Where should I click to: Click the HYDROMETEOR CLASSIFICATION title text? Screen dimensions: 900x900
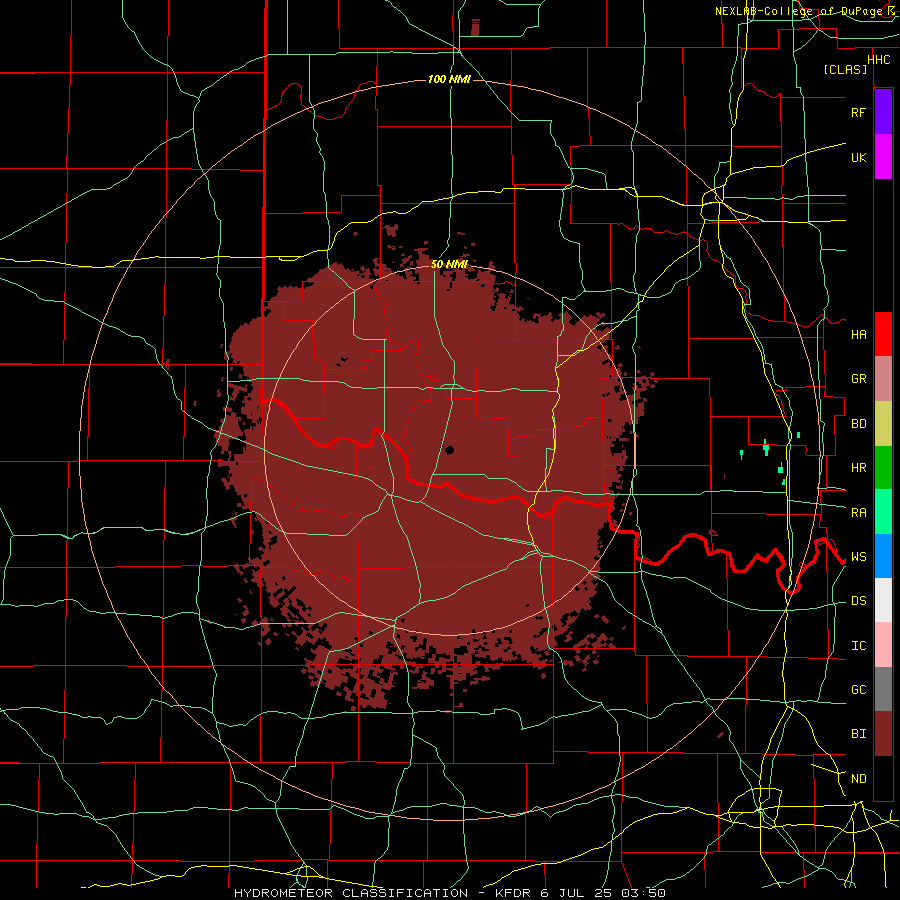351,893
